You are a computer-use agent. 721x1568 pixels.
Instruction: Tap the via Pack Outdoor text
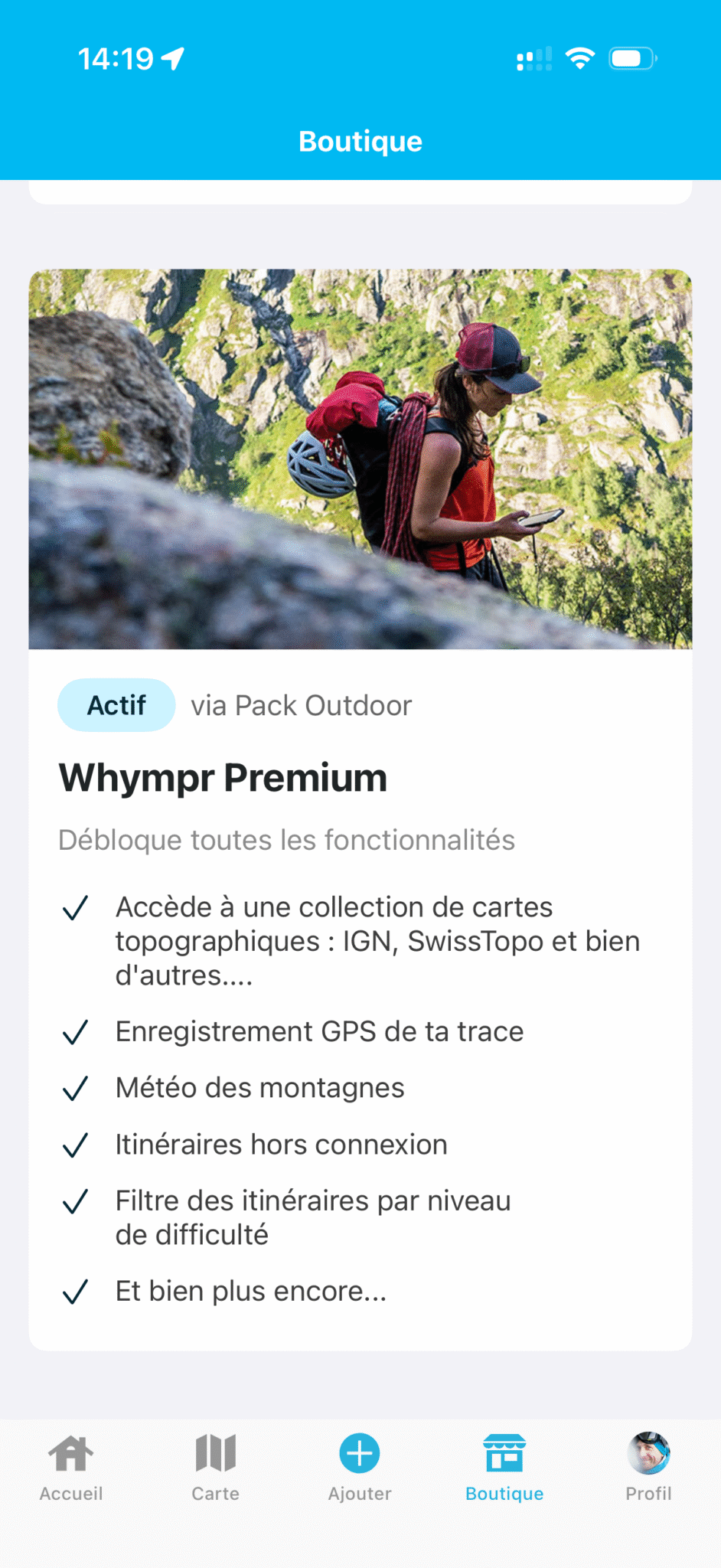pyautogui.click(x=302, y=705)
